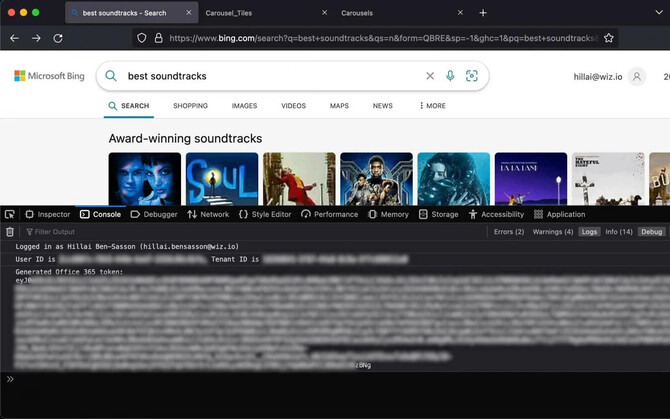670x419 pixels.
Task: Toggle the Warnings (4) console filter
Action: point(553,232)
